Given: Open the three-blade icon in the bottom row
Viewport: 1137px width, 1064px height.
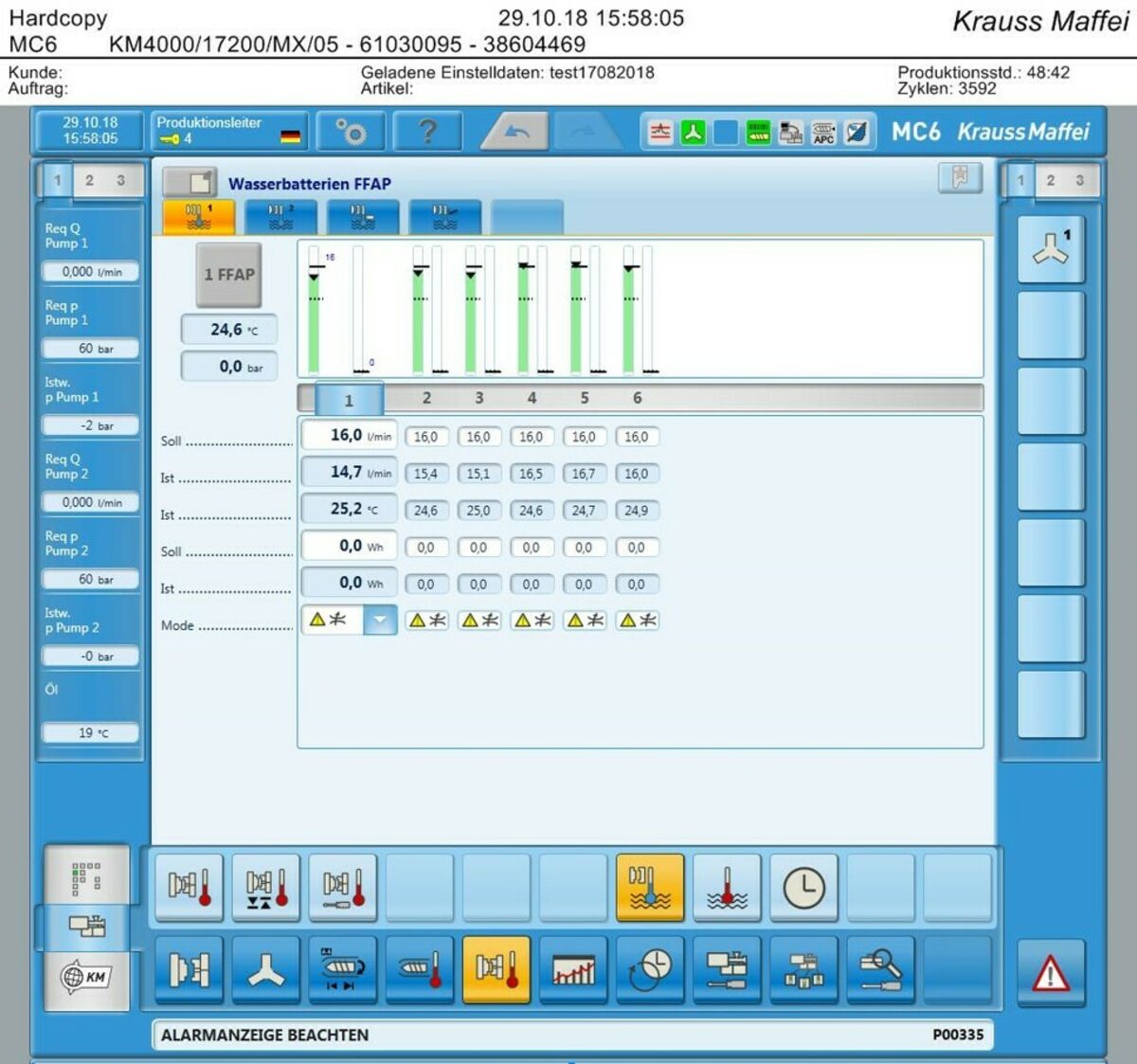Looking at the screenshot, I should [x=265, y=969].
